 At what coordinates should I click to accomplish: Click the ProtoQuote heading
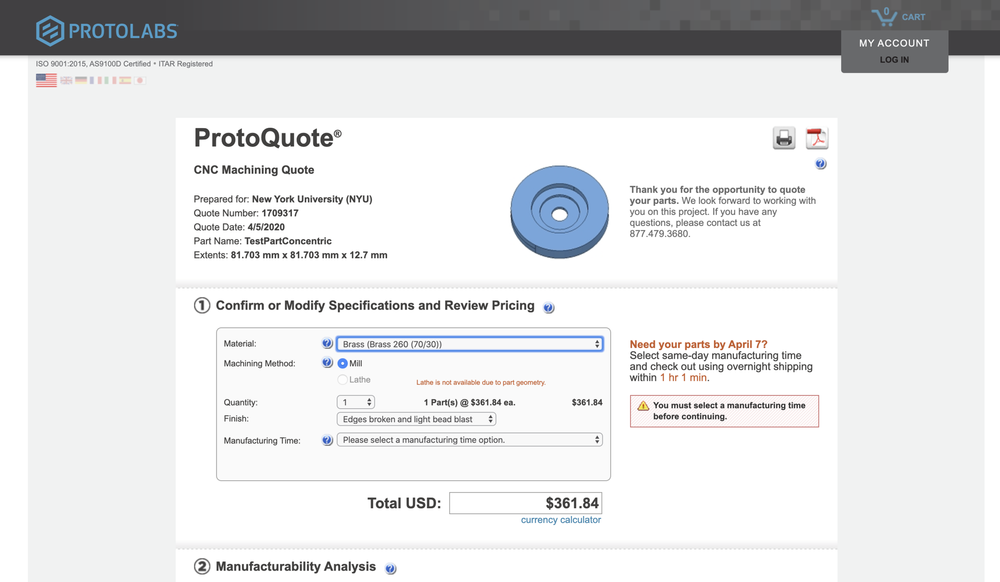point(267,138)
